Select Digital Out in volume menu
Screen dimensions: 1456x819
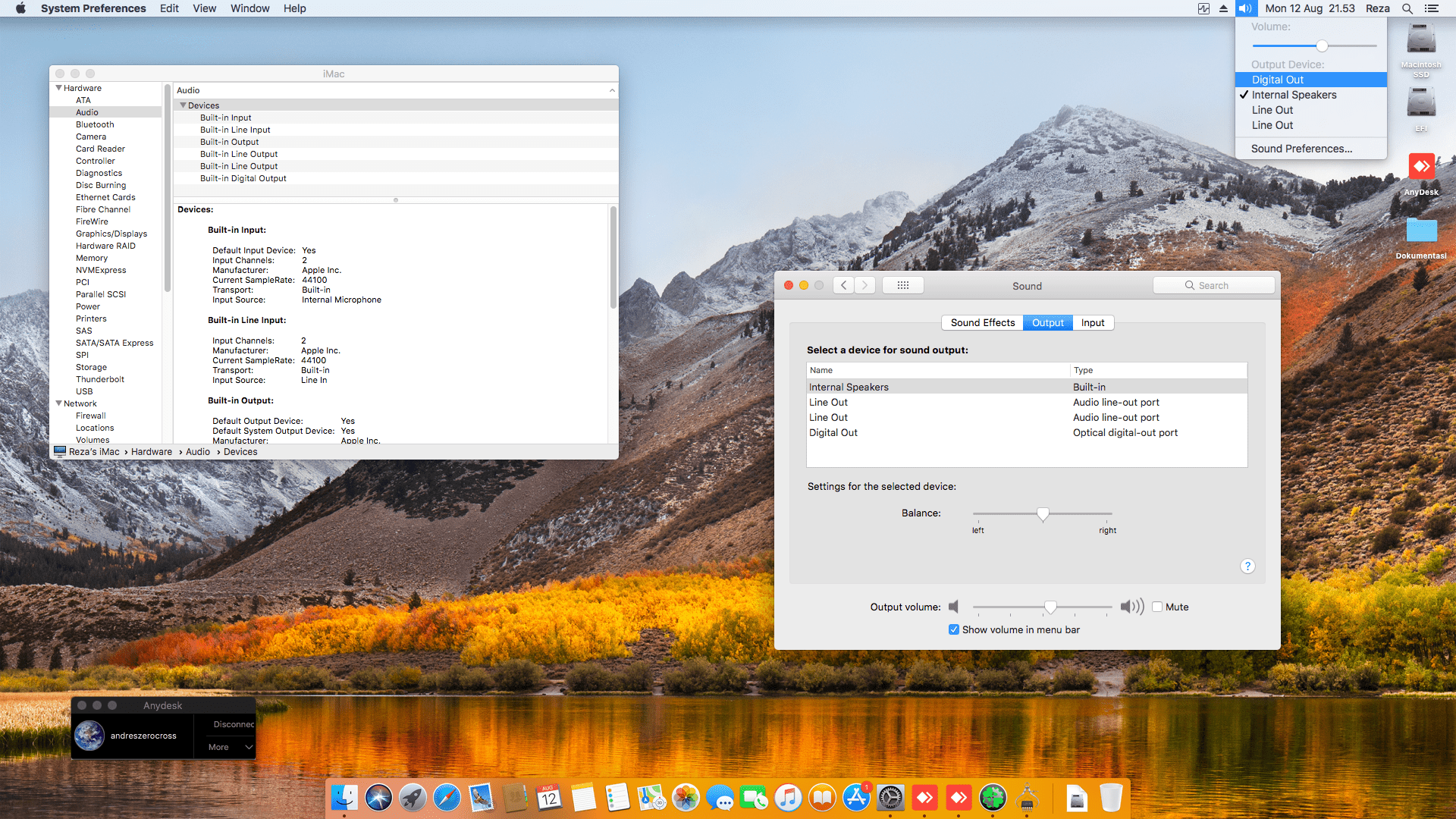[1278, 80]
